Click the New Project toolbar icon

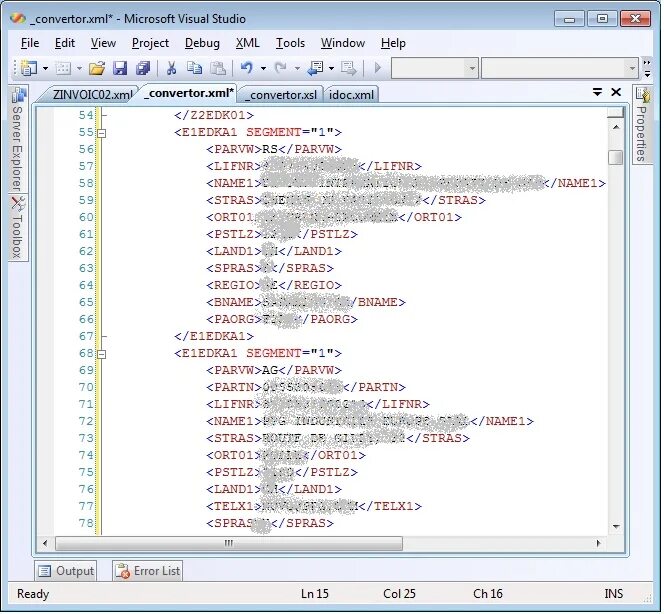tap(28, 68)
